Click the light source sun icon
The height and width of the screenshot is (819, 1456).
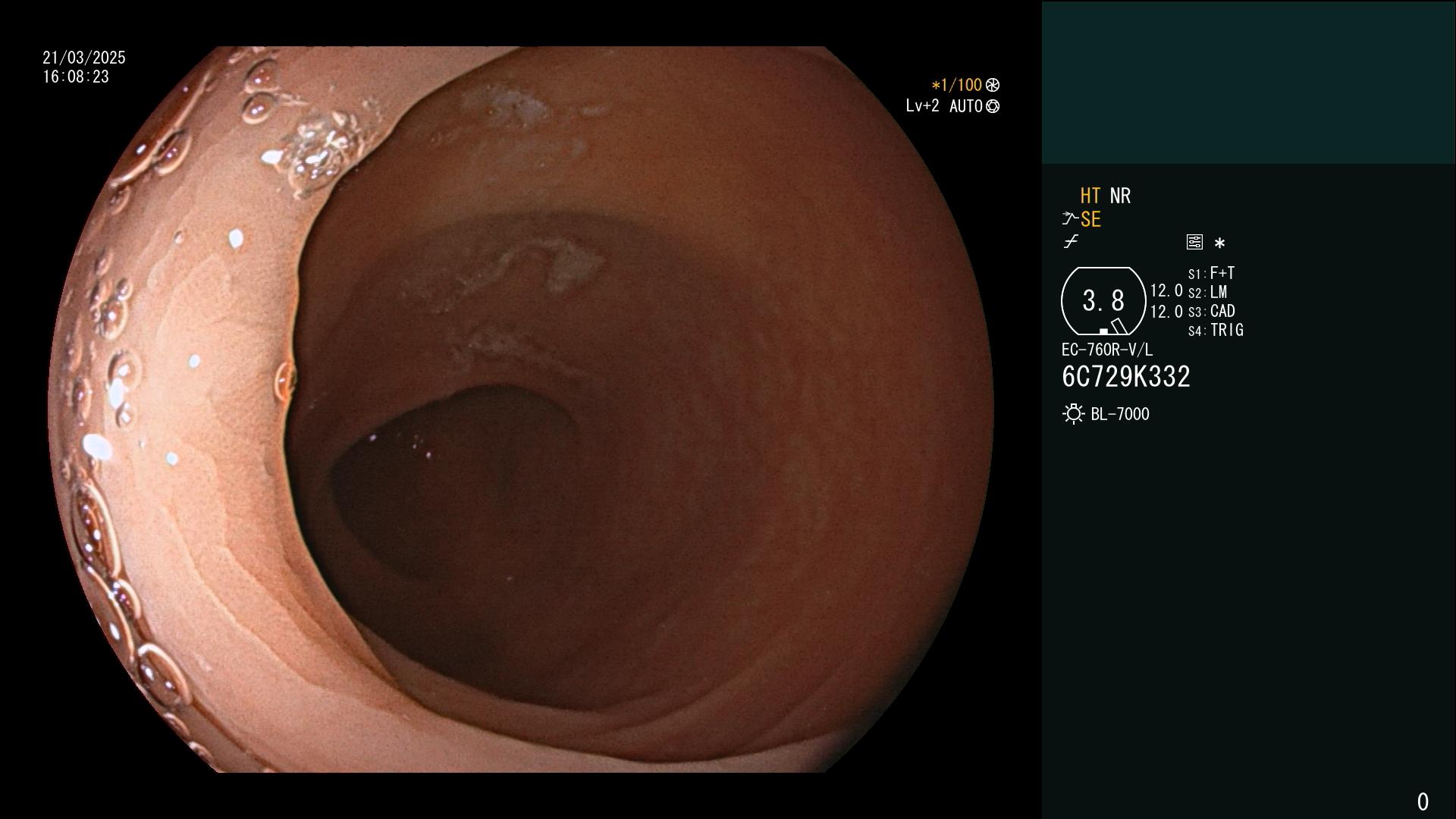pyautogui.click(x=1073, y=414)
